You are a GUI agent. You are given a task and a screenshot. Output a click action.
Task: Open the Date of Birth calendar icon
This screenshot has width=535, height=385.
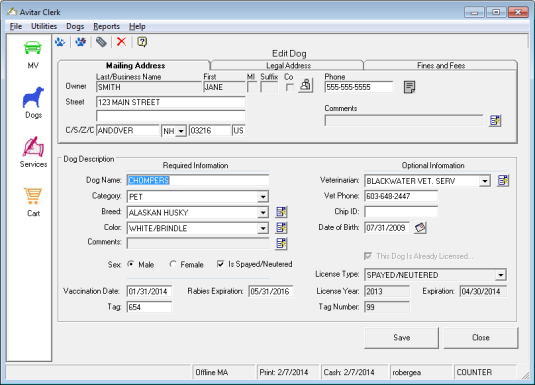[420, 228]
